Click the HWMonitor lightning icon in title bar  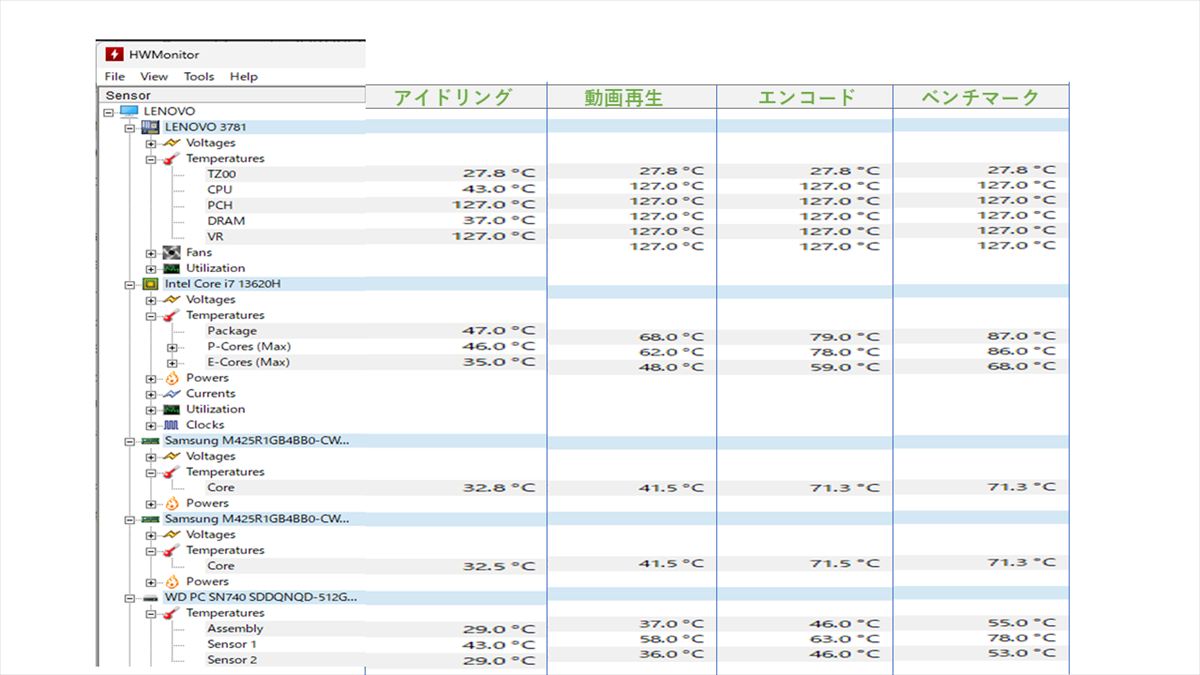(114, 54)
